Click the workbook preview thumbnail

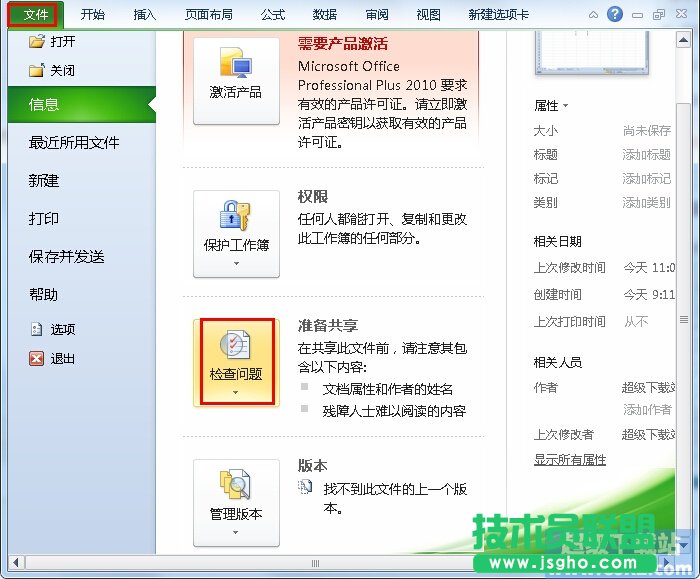pyautogui.click(x=592, y=53)
